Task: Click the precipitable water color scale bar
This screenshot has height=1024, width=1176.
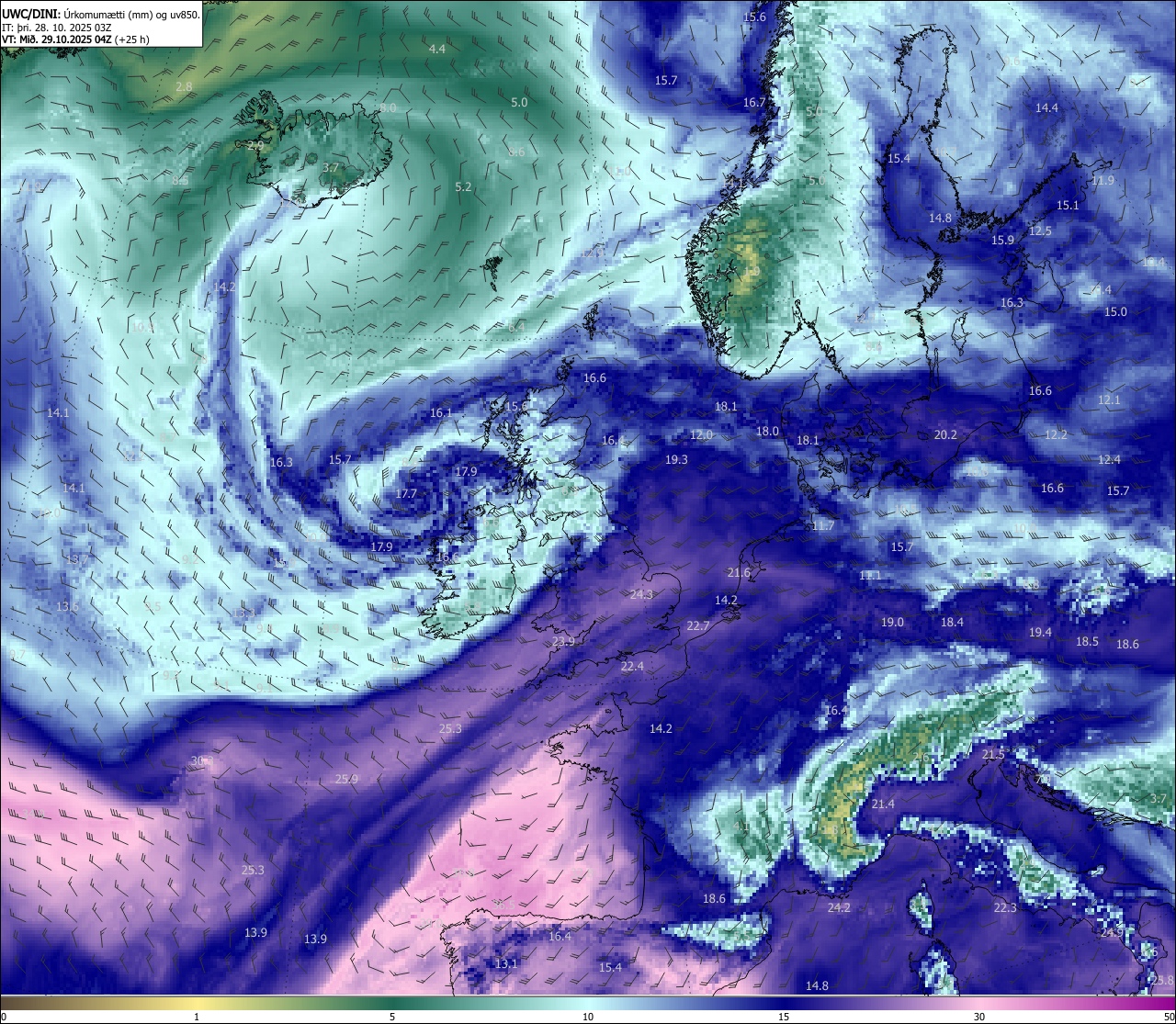Action: point(588,1003)
